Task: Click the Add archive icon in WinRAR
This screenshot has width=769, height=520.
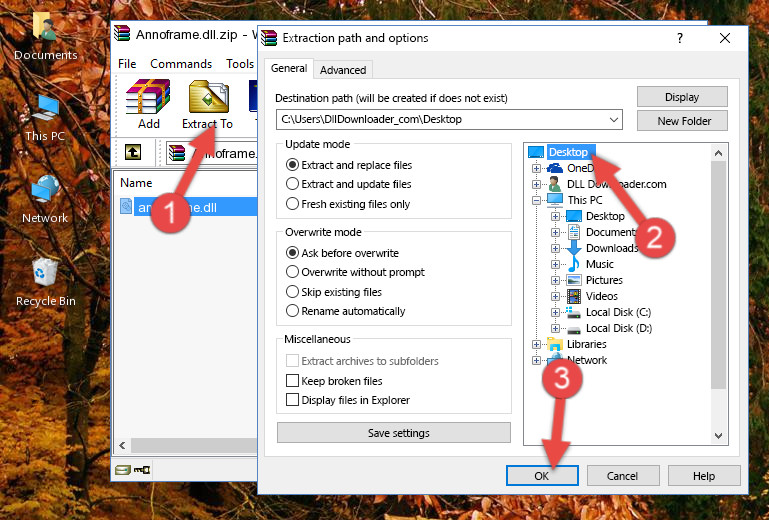Action: tap(148, 97)
